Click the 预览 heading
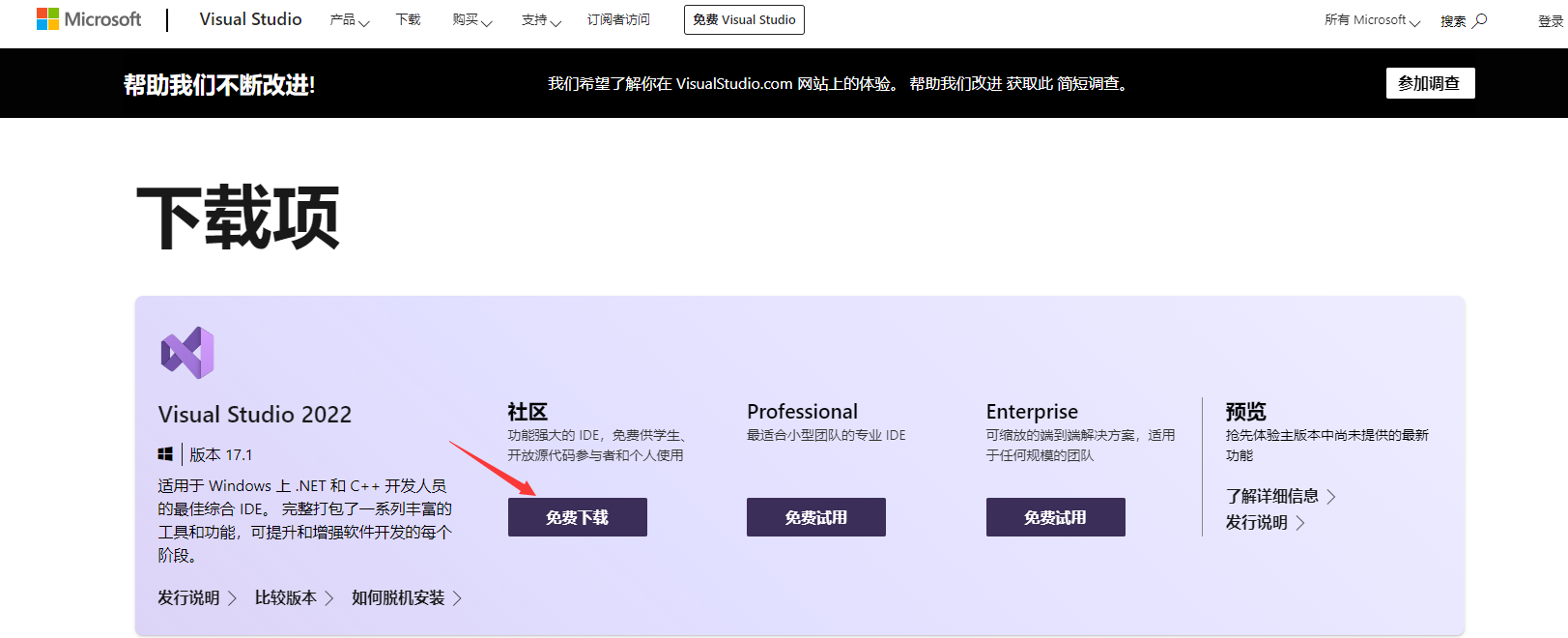Screen dimensions: 1568x638 tap(1245, 412)
